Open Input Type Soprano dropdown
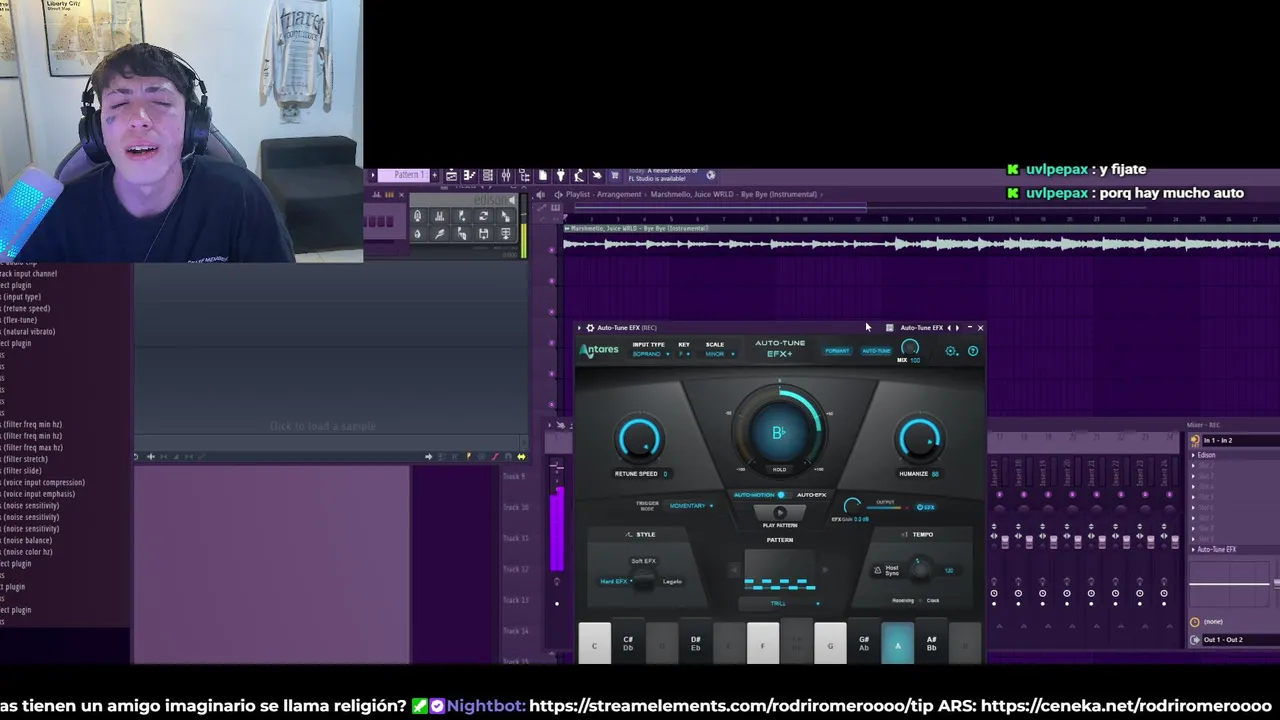This screenshot has width=1280, height=720. [x=651, y=354]
